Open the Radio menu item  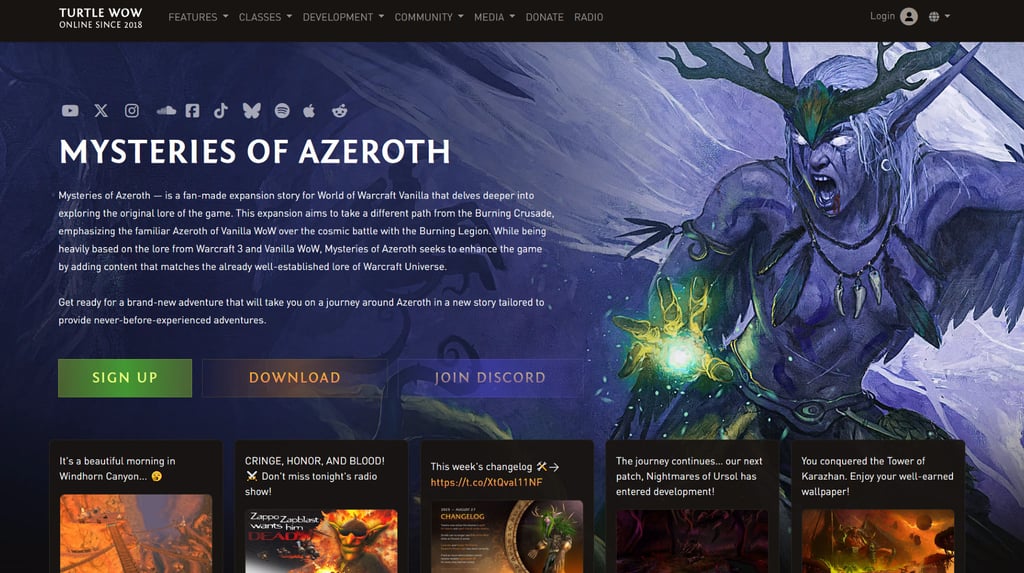click(588, 17)
